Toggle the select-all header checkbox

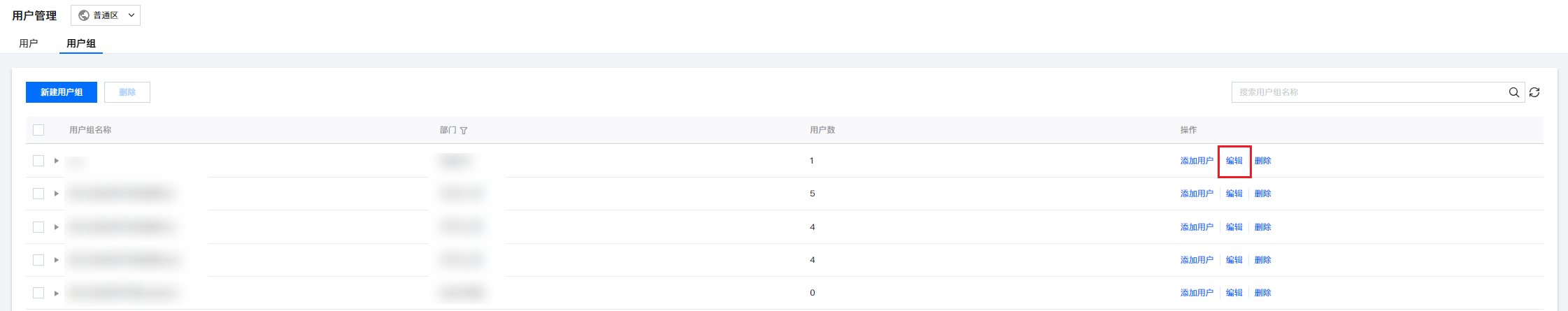pos(38,130)
